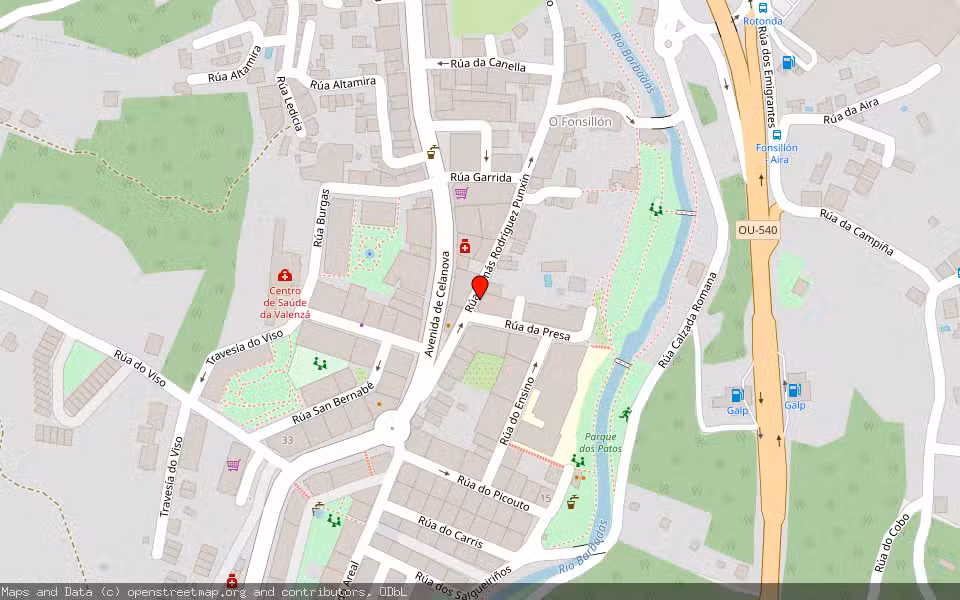Select the Parque dos Patos label
The image size is (960, 600).
click(x=601, y=443)
